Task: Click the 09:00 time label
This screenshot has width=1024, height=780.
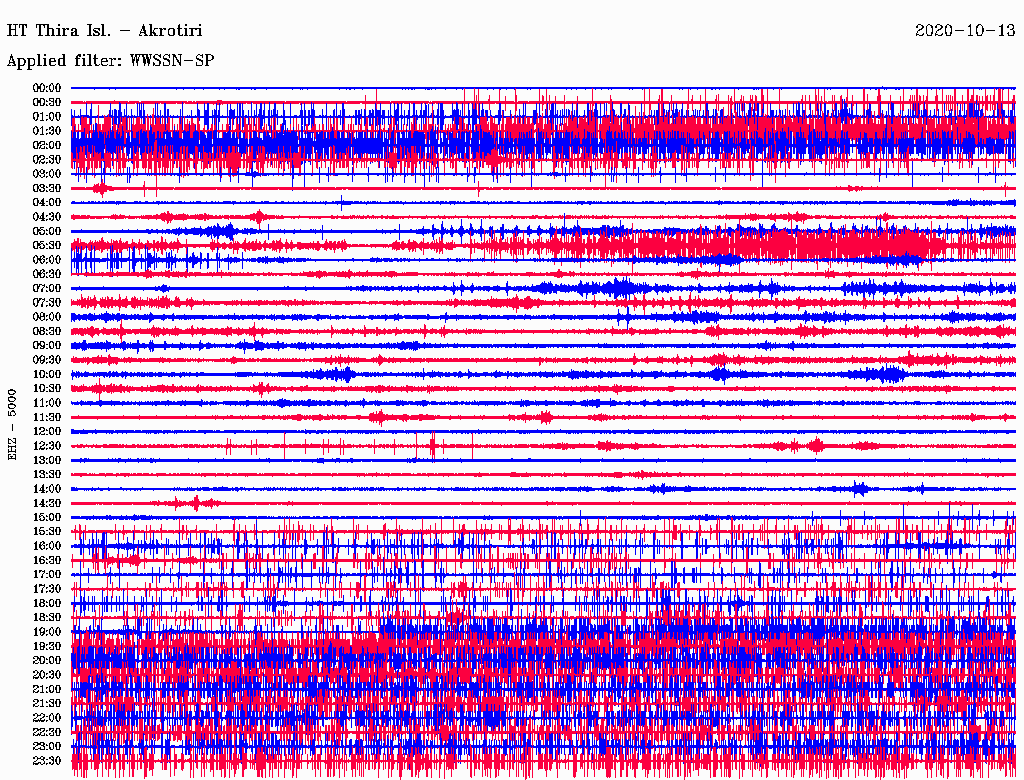Action: tap(47, 346)
